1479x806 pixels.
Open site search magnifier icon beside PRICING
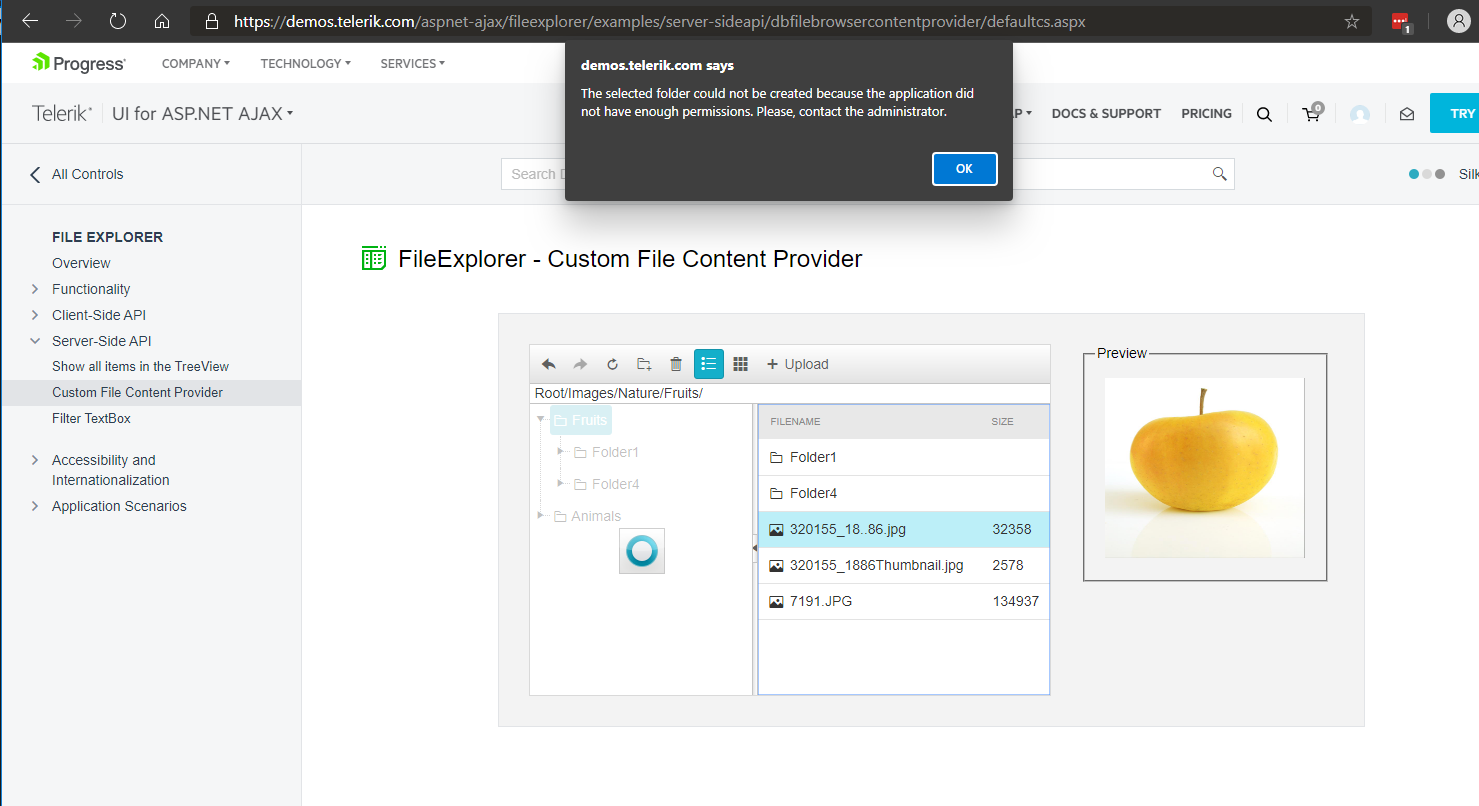point(1264,114)
